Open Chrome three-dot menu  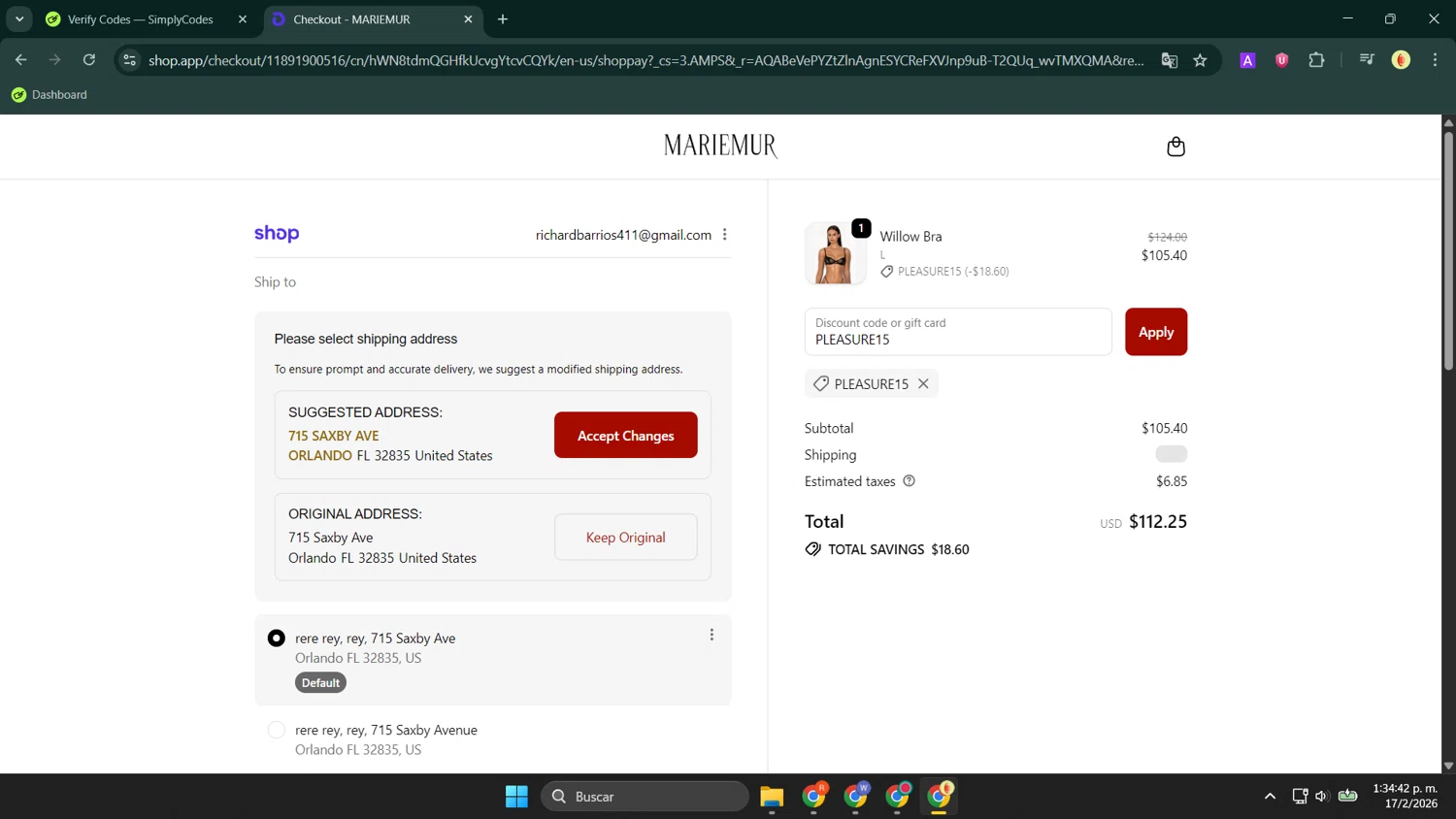point(1435,60)
